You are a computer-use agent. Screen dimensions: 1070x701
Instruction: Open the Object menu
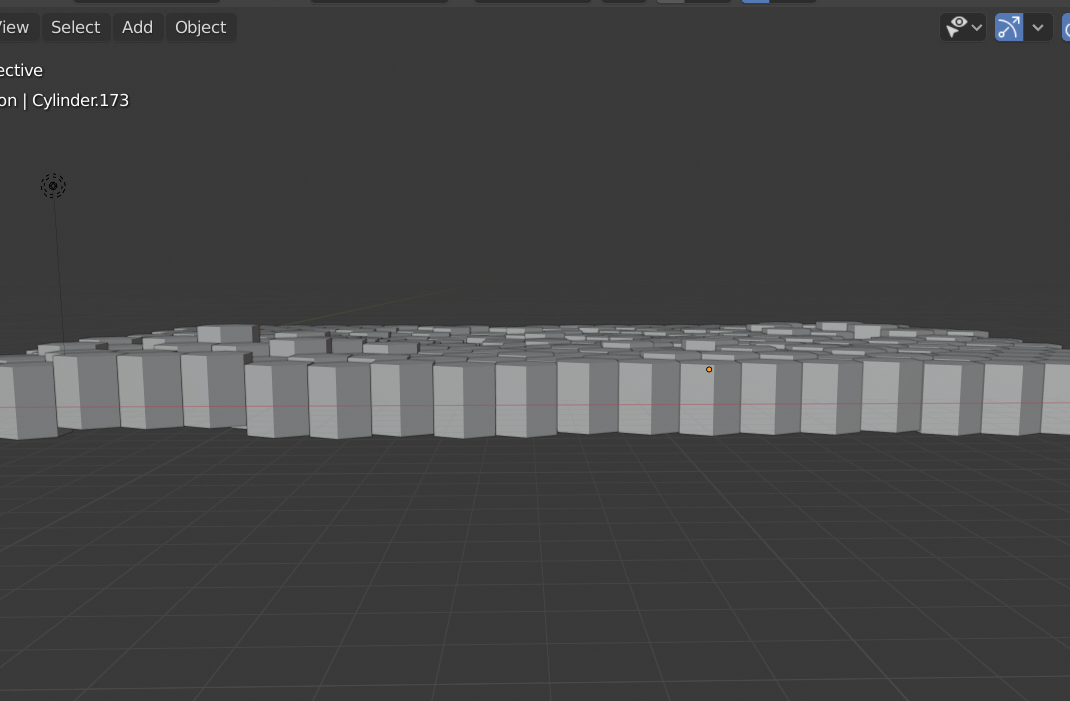pyautogui.click(x=201, y=27)
